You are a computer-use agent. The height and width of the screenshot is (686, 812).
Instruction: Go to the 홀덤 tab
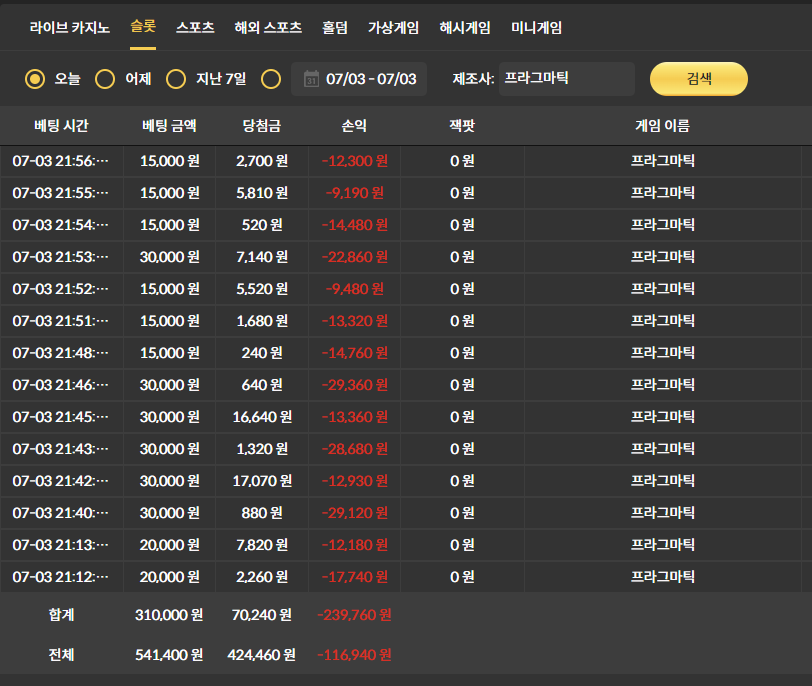tap(335, 27)
